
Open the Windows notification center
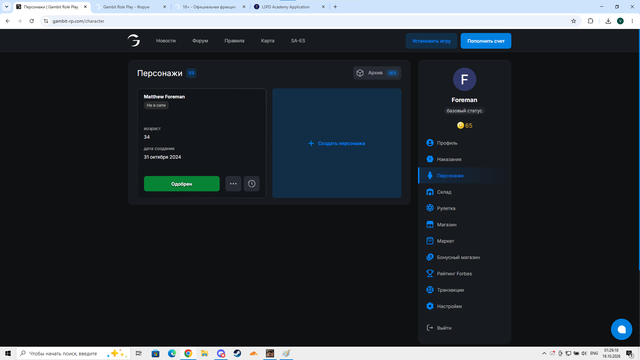click(x=629, y=353)
